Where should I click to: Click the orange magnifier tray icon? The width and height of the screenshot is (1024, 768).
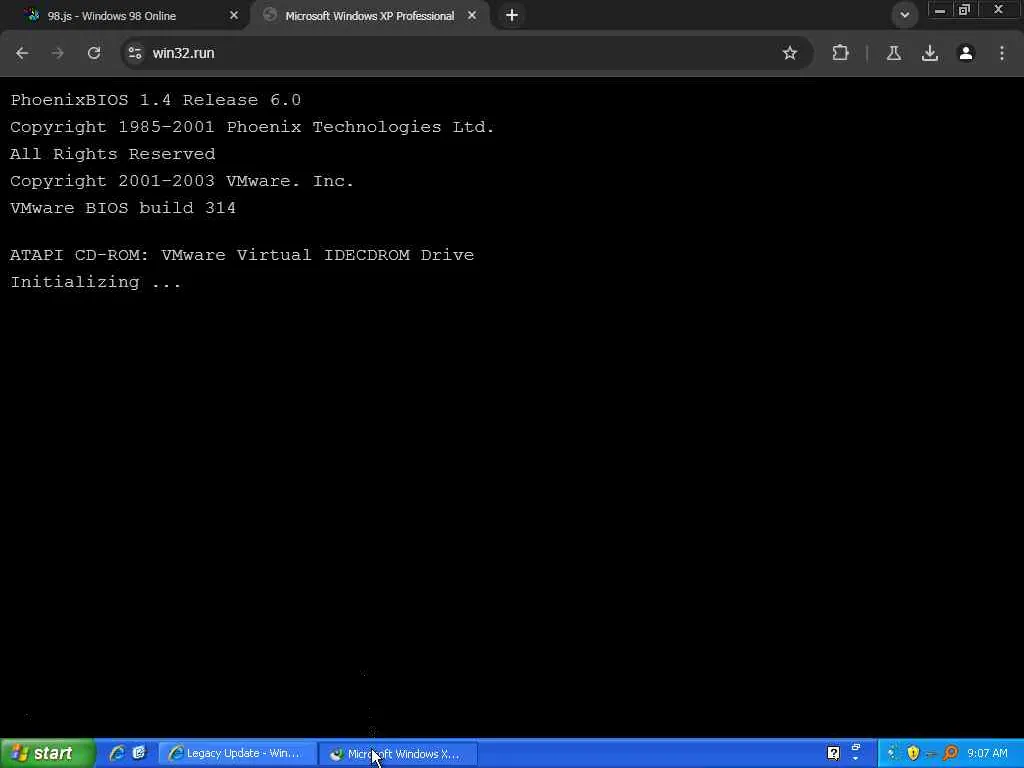(950, 753)
